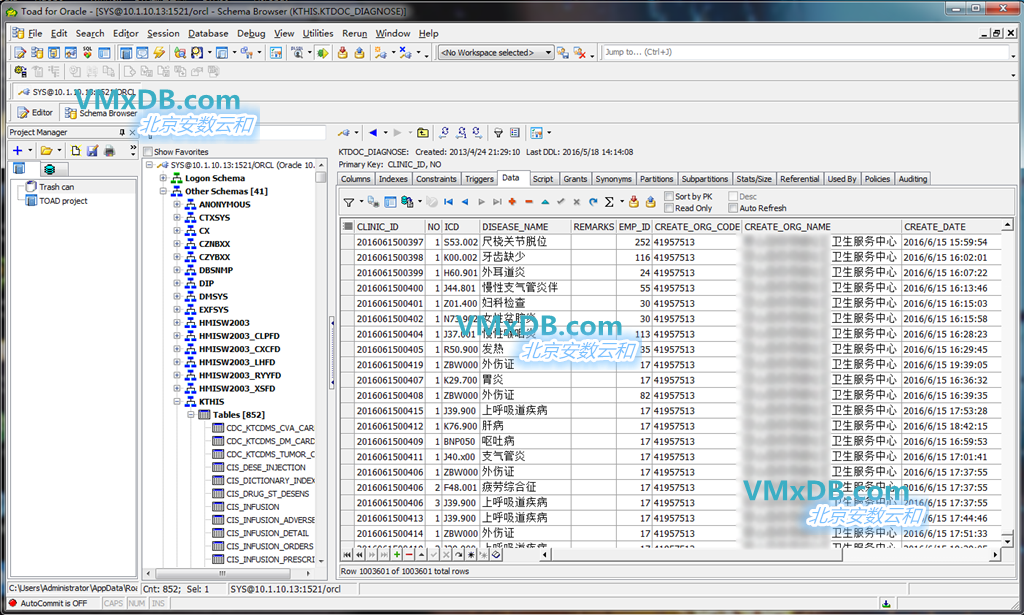Open the Database menu
This screenshot has height=615, width=1024.
coord(208,33)
